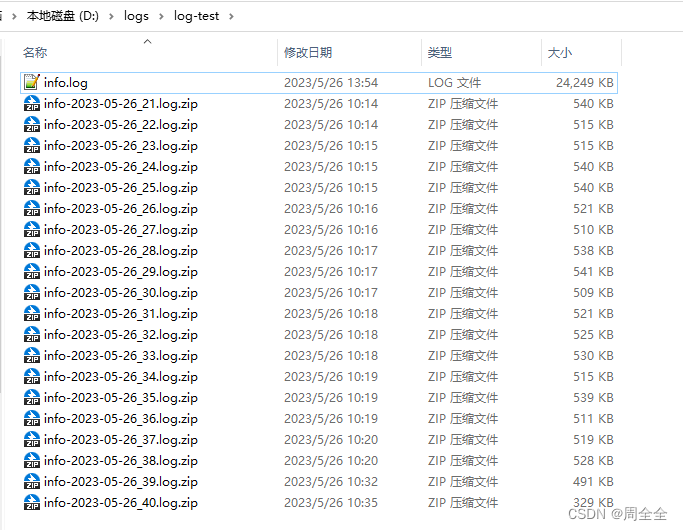
Task: Click the 525 KB size cell
Action: (593, 334)
